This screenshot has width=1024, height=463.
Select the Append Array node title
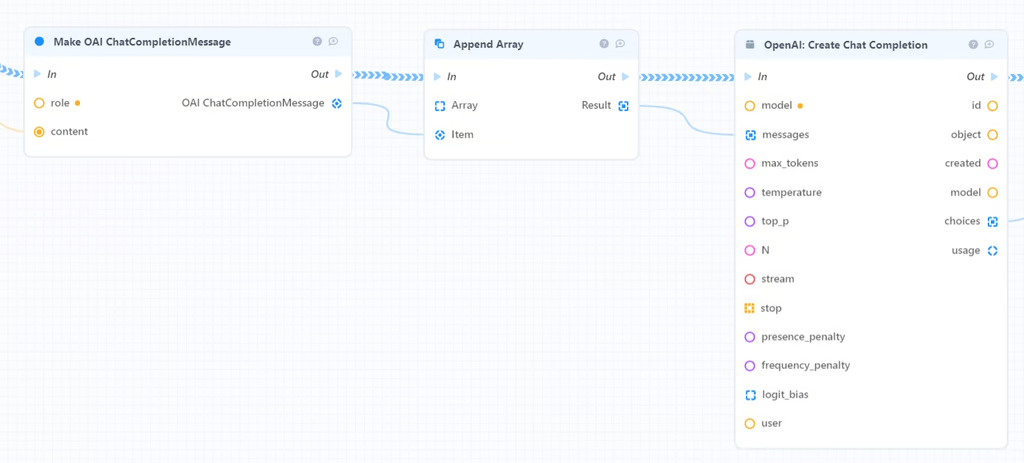[488, 44]
